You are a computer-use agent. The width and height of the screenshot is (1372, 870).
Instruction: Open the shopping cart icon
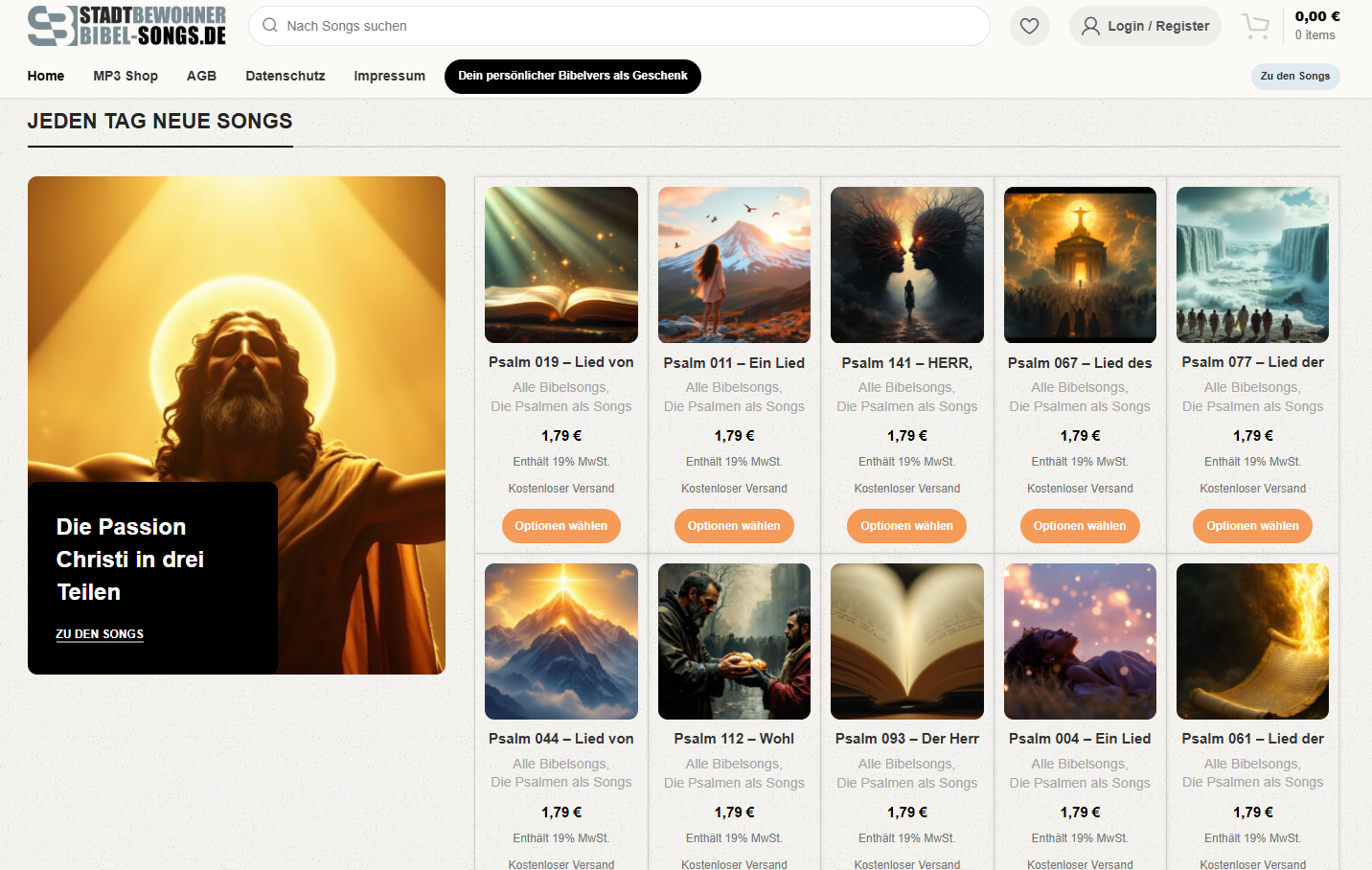1255,26
